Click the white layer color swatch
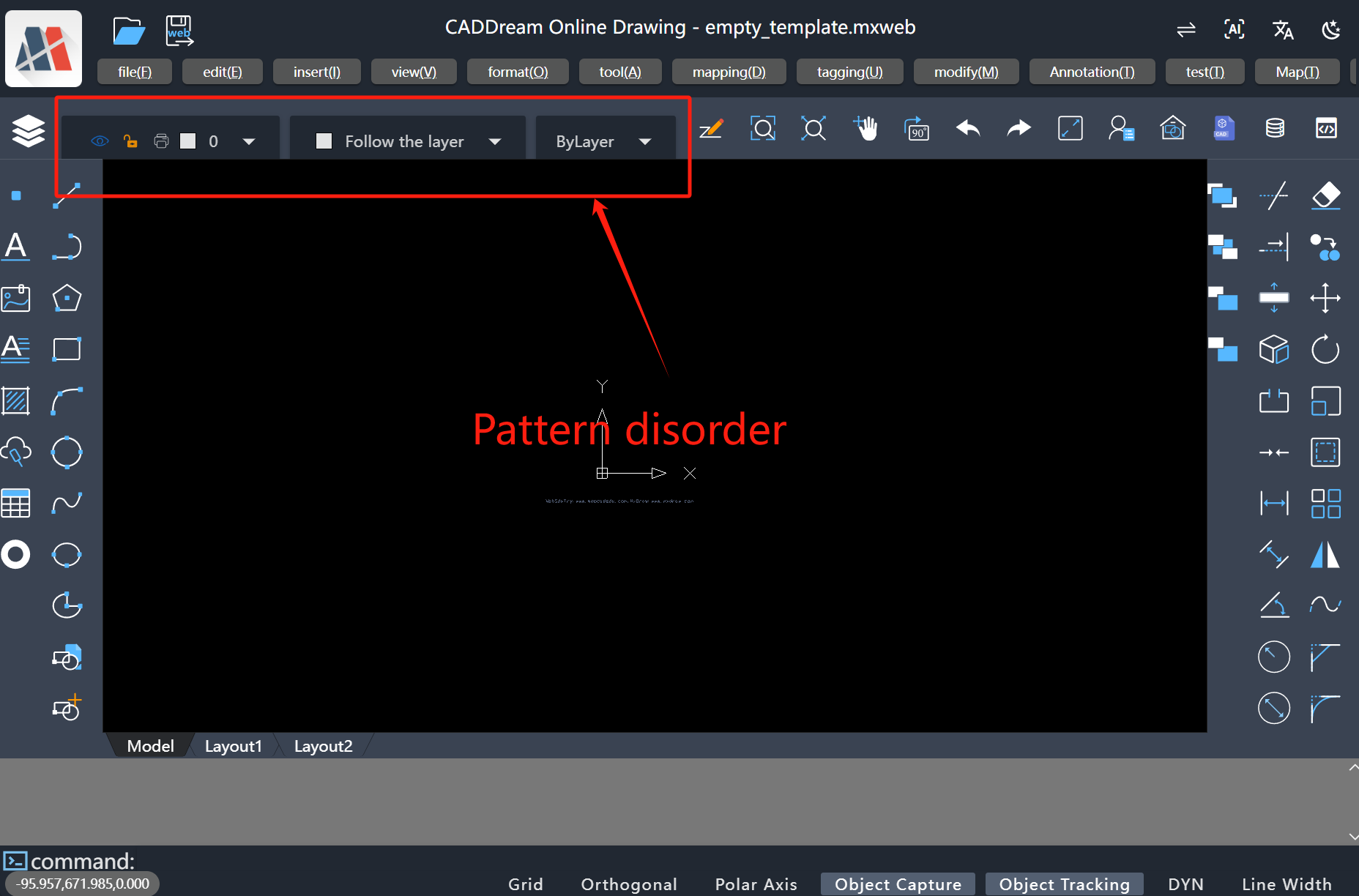1359x896 pixels. click(x=188, y=141)
